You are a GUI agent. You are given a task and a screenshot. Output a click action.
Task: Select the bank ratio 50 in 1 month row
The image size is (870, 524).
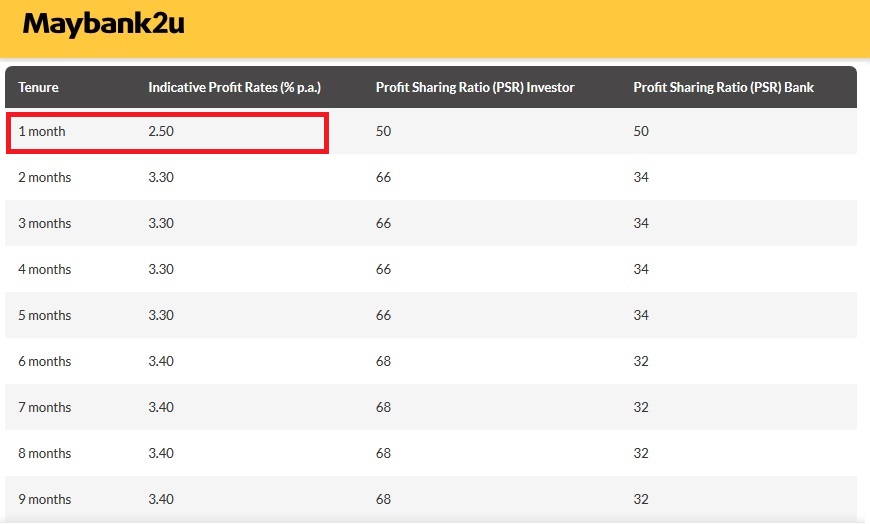641,131
